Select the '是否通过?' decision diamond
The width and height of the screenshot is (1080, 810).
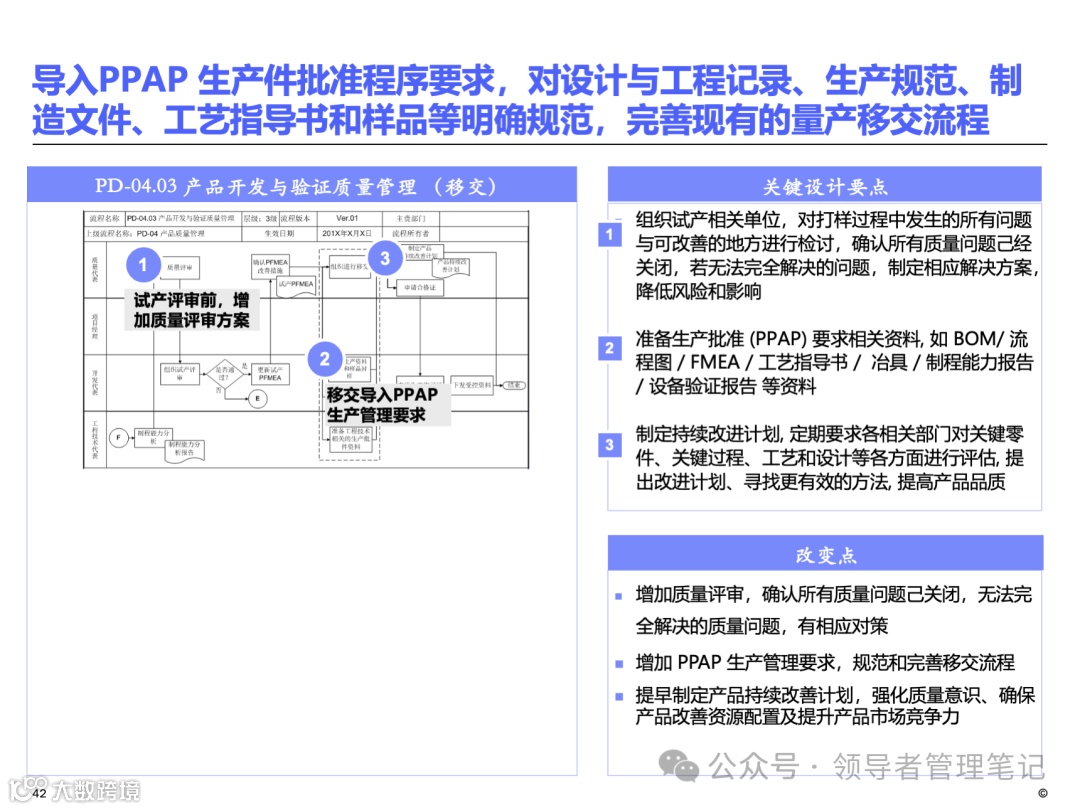[225, 373]
